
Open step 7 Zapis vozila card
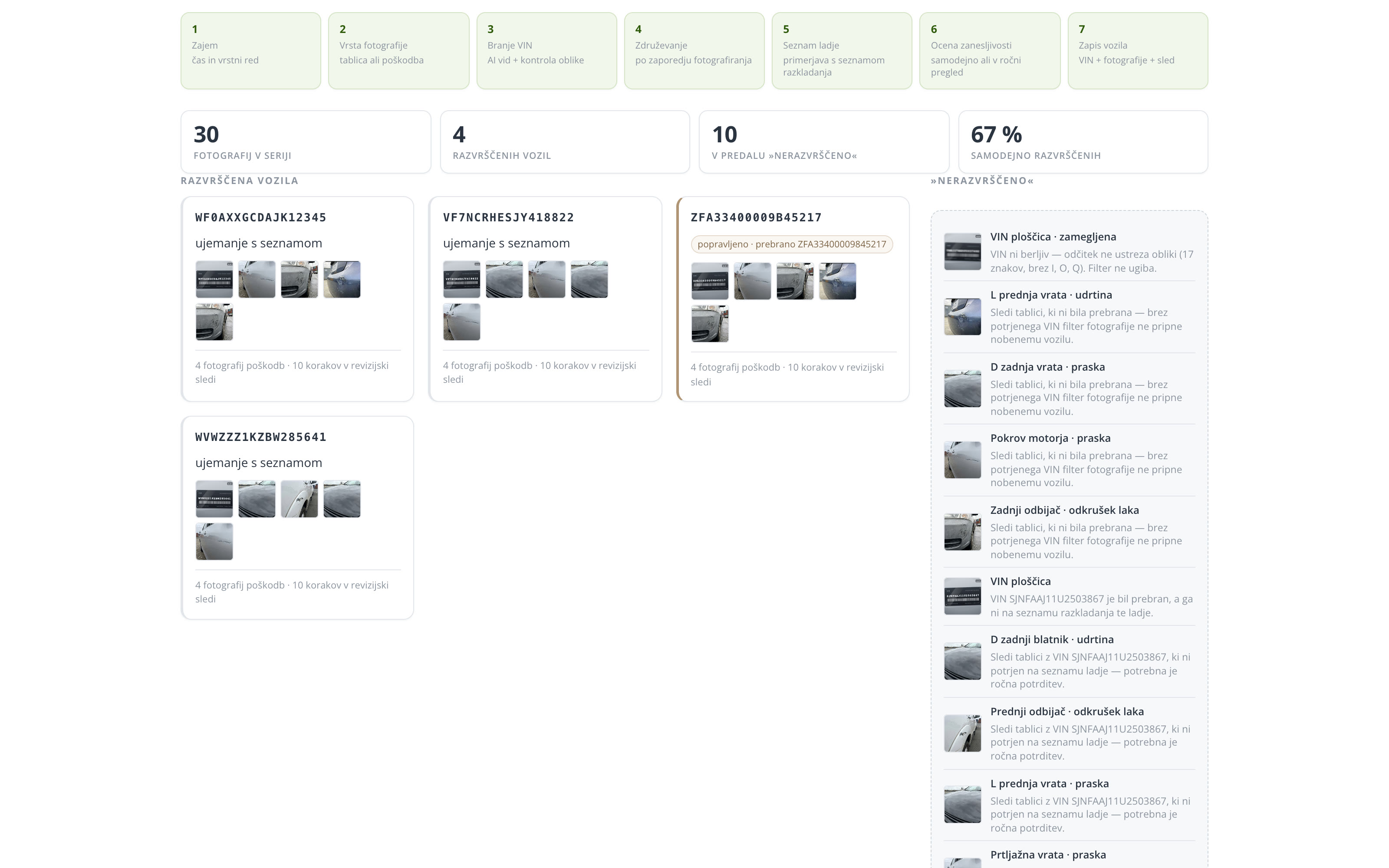1138,51
